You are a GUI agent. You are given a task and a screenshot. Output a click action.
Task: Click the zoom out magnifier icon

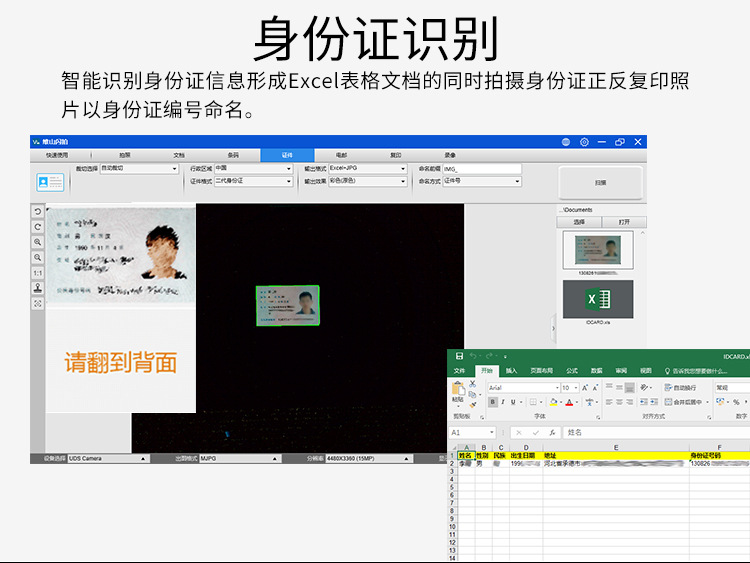[x=38, y=257]
